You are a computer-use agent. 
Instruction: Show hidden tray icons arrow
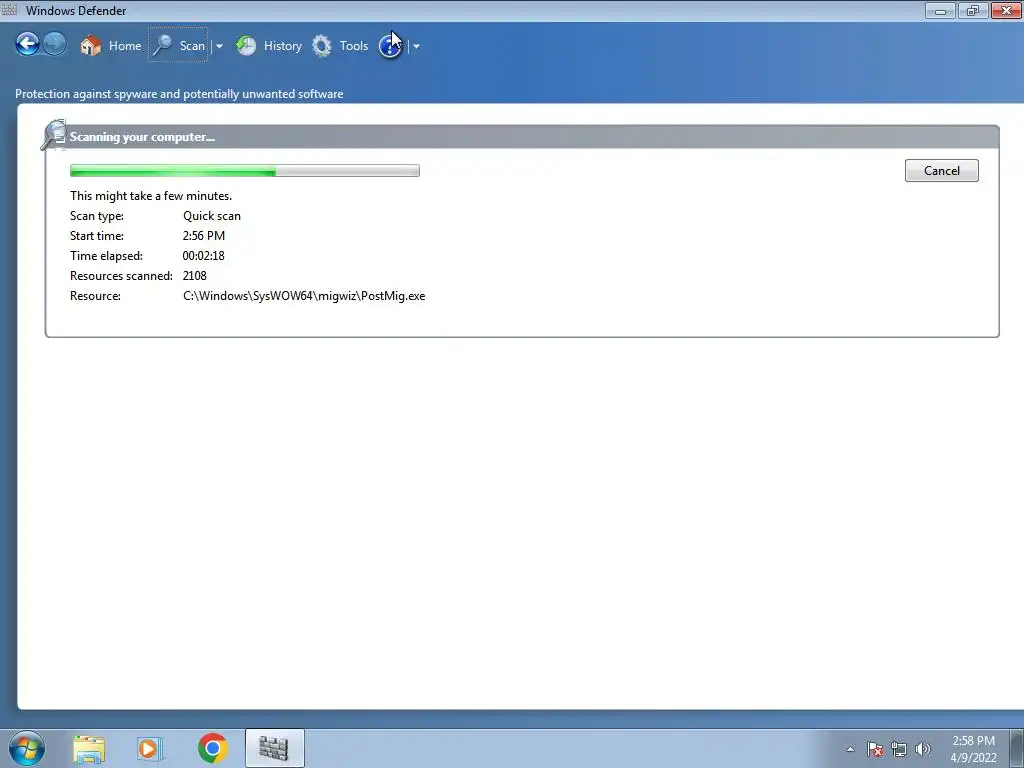850,749
